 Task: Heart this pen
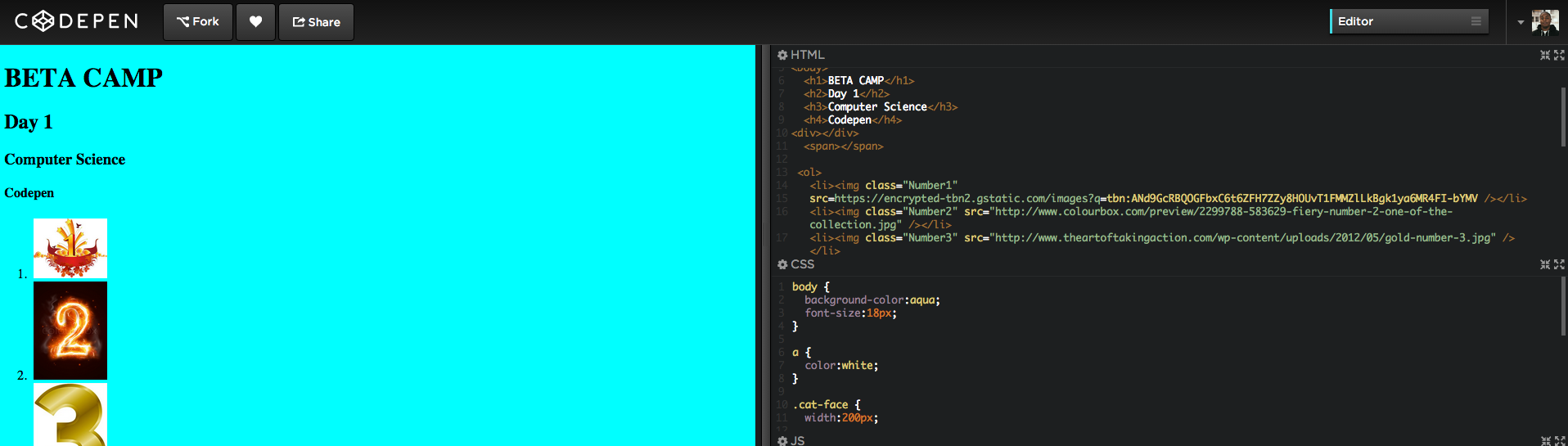pyautogui.click(x=255, y=22)
